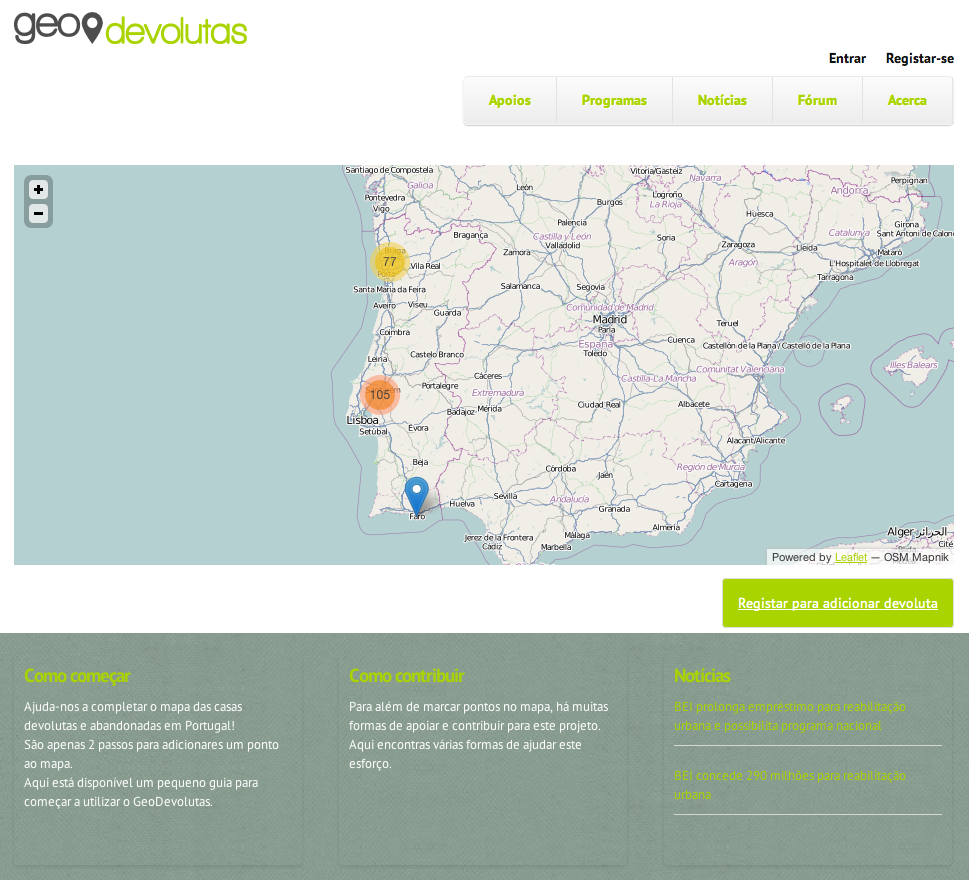The width and height of the screenshot is (969, 880).
Task: Open the Leaflet attribution link
Action: click(x=851, y=557)
